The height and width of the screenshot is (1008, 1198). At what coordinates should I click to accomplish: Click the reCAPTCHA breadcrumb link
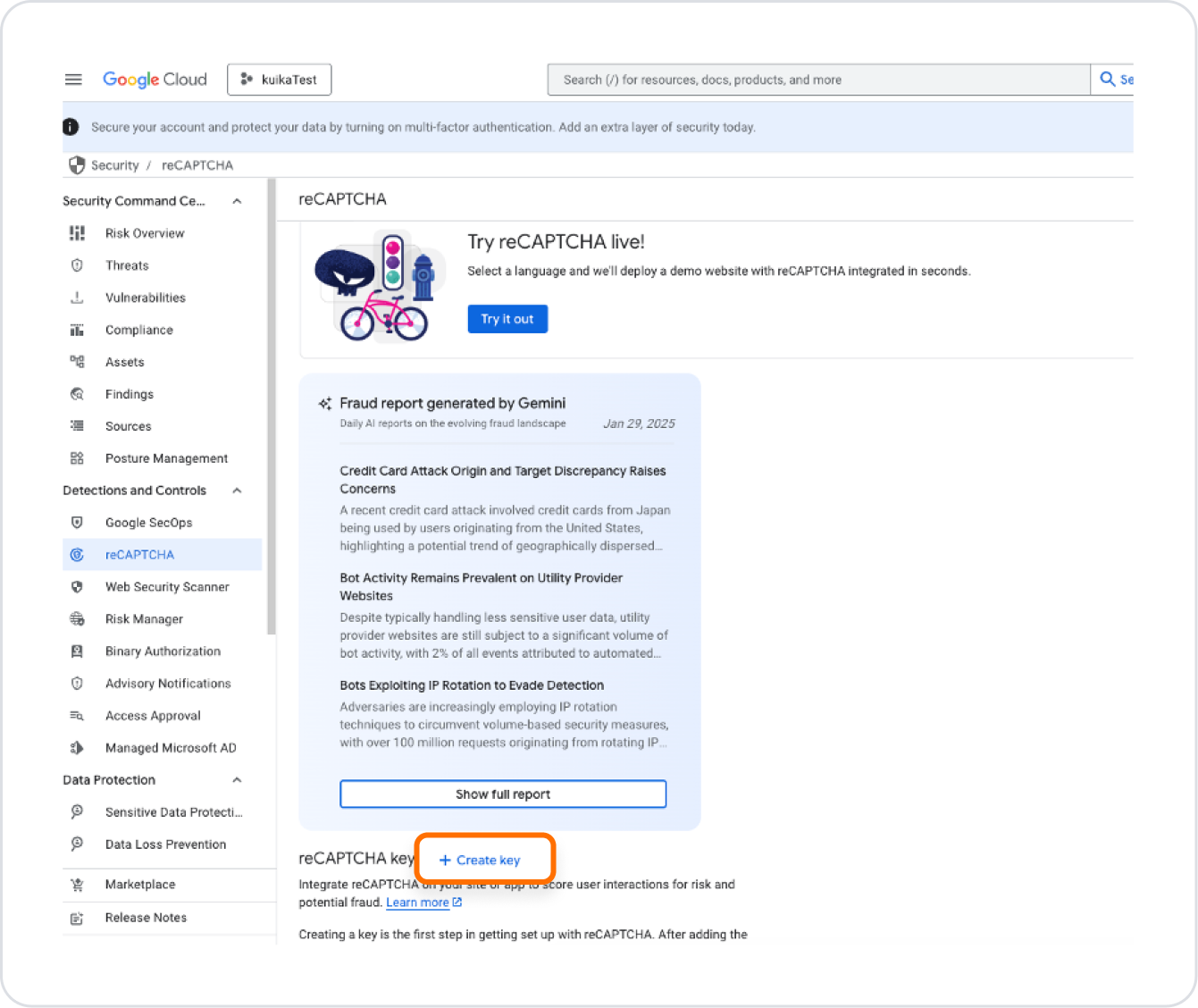[x=197, y=165]
